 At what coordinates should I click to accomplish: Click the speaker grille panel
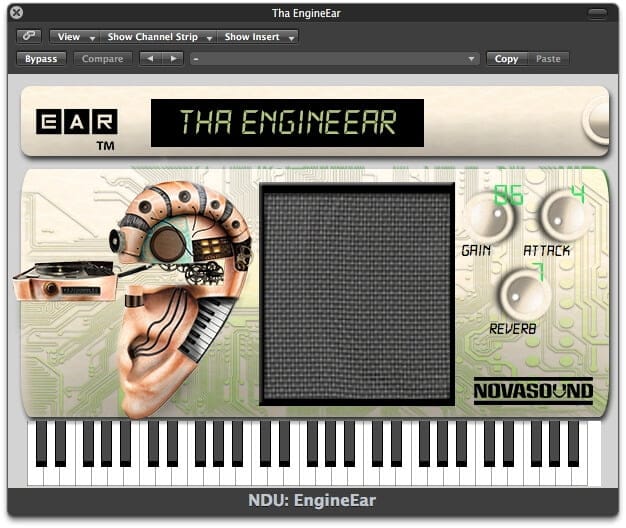(357, 295)
